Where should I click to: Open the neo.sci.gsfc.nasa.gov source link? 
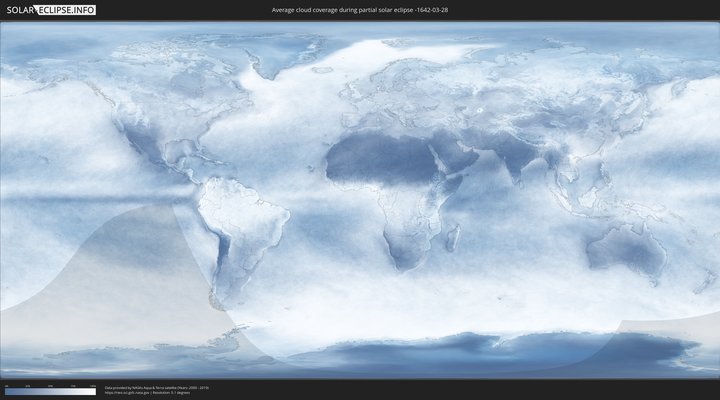[130, 392]
